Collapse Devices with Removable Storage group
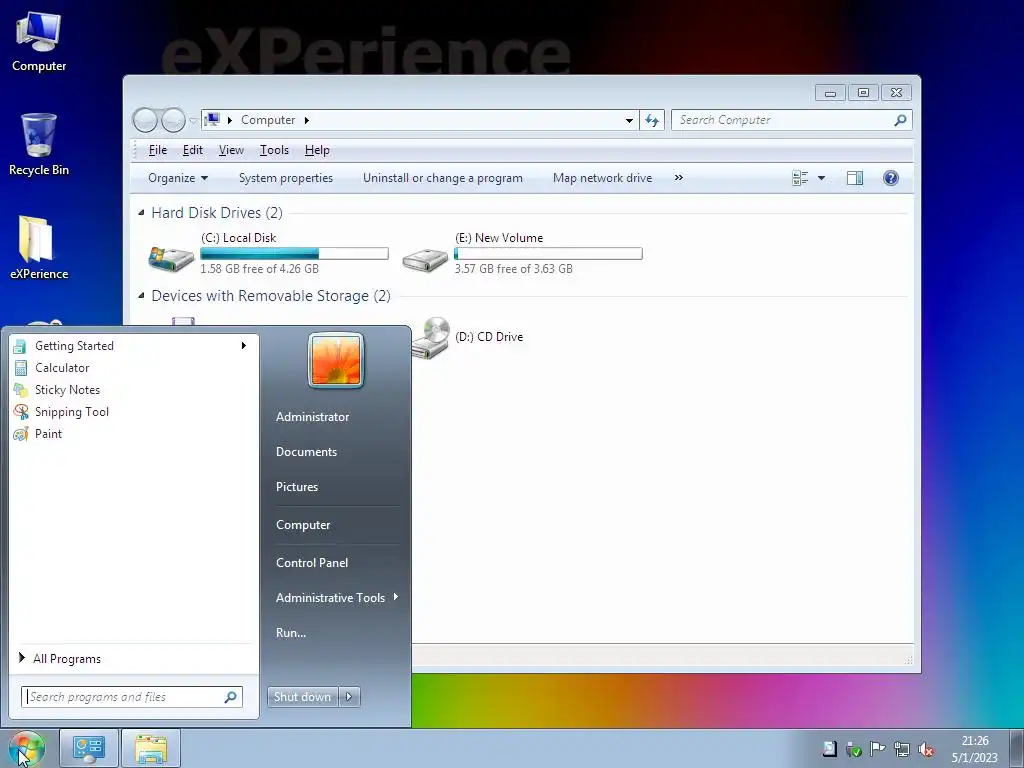 [x=141, y=296]
